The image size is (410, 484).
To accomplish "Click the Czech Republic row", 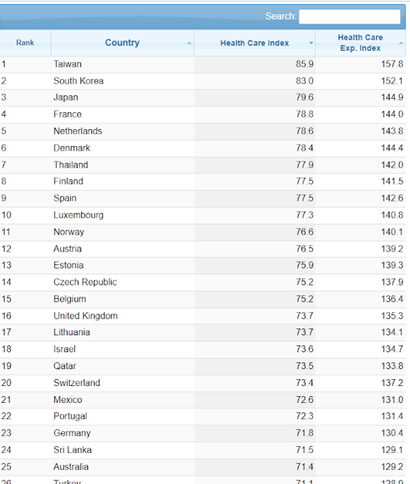I will coord(203,282).
